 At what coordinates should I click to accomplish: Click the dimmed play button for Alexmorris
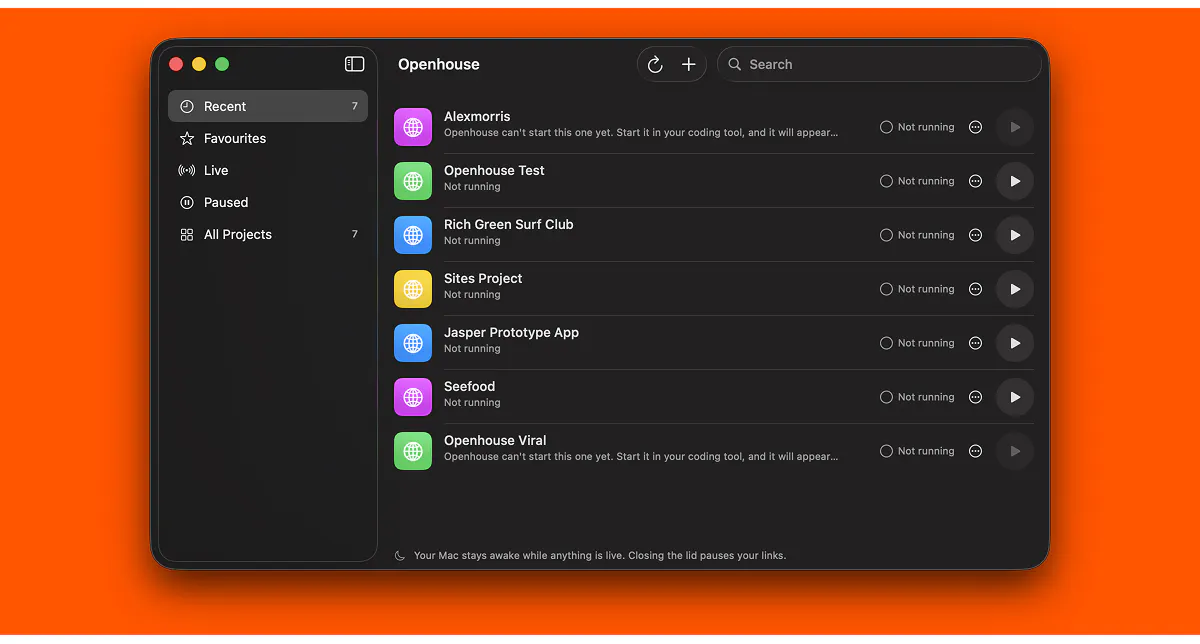1015,127
